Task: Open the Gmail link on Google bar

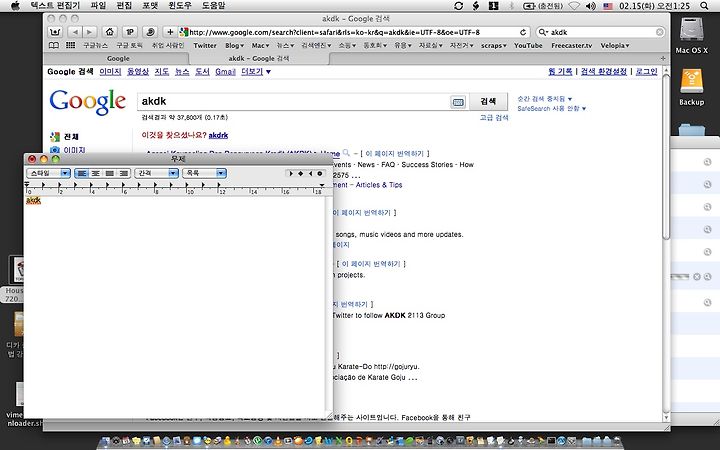Action: click(225, 72)
